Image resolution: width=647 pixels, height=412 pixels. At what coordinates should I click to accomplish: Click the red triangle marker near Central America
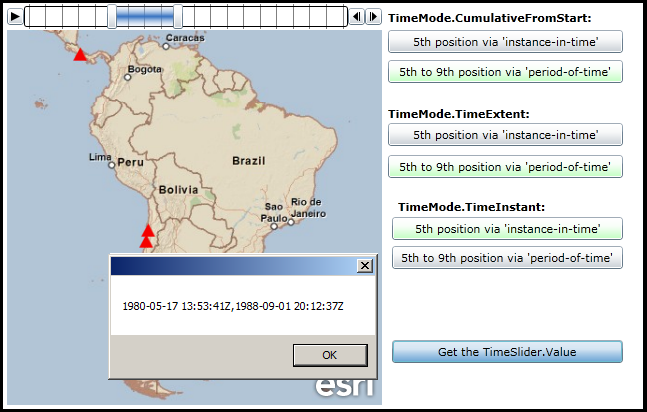tap(80, 55)
